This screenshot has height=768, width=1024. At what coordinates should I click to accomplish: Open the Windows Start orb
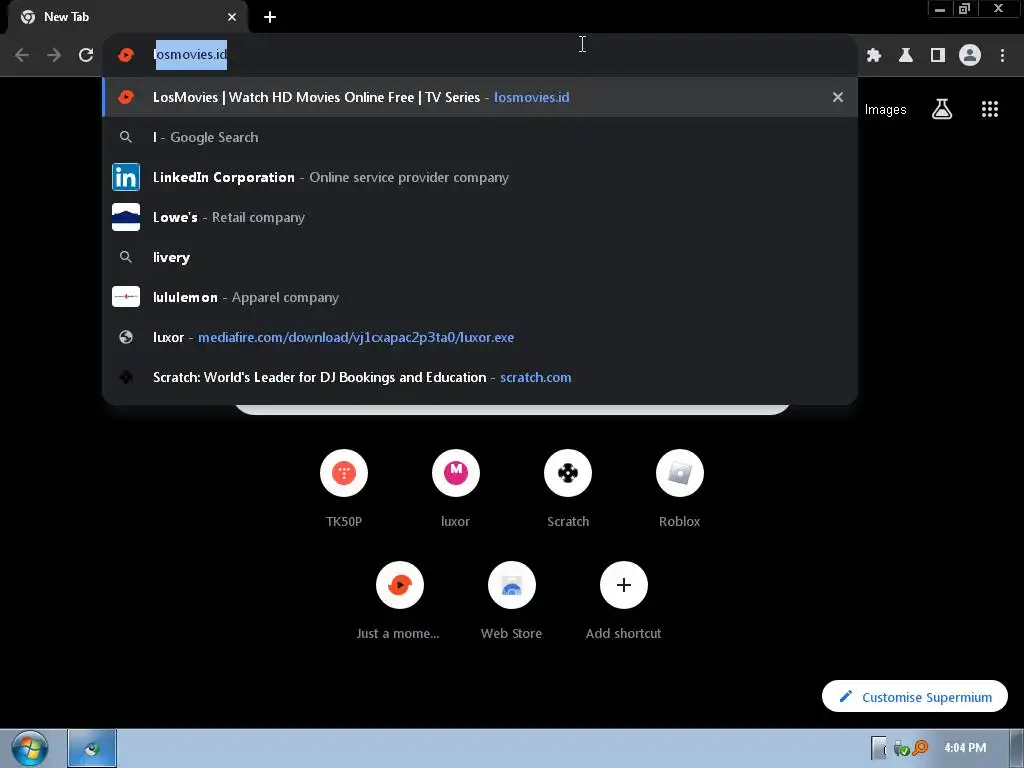(x=30, y=748)
